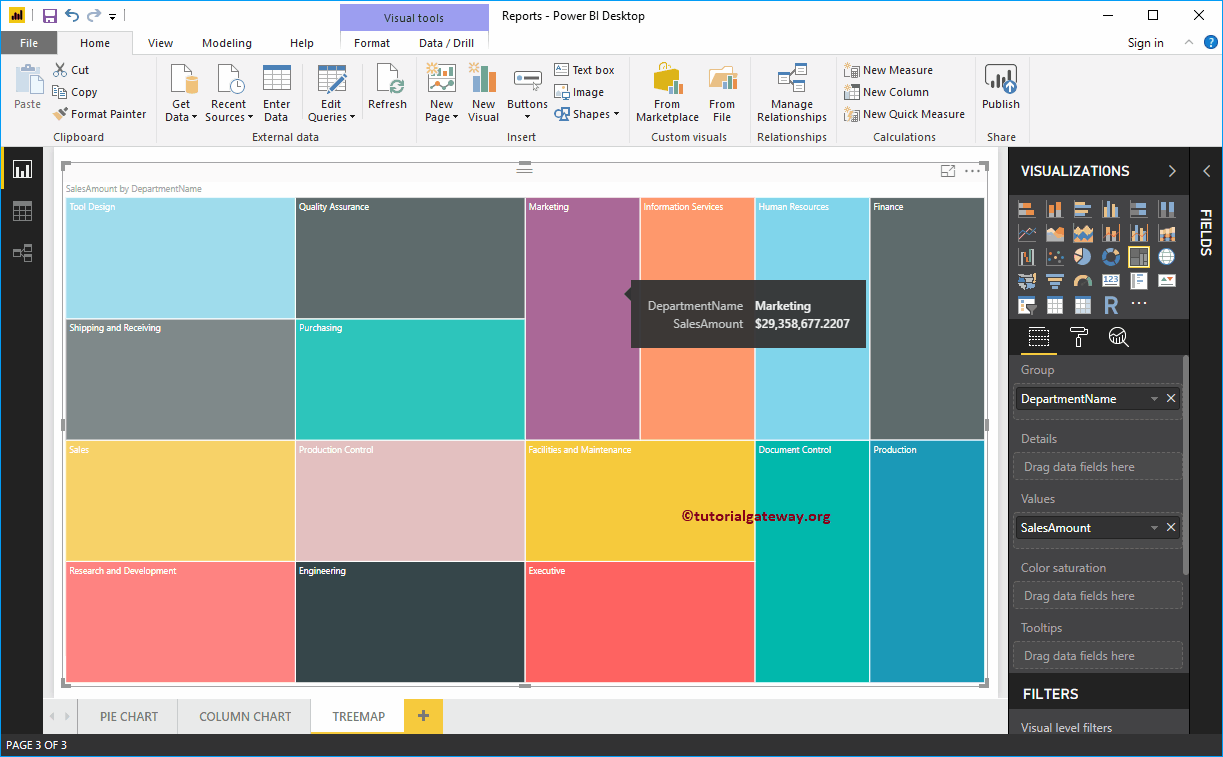Image resolution: width=1223 pixels, height=757 pixels.
Task: Switch to the Format ribbon tab
Action: click(x=372, y=43)
